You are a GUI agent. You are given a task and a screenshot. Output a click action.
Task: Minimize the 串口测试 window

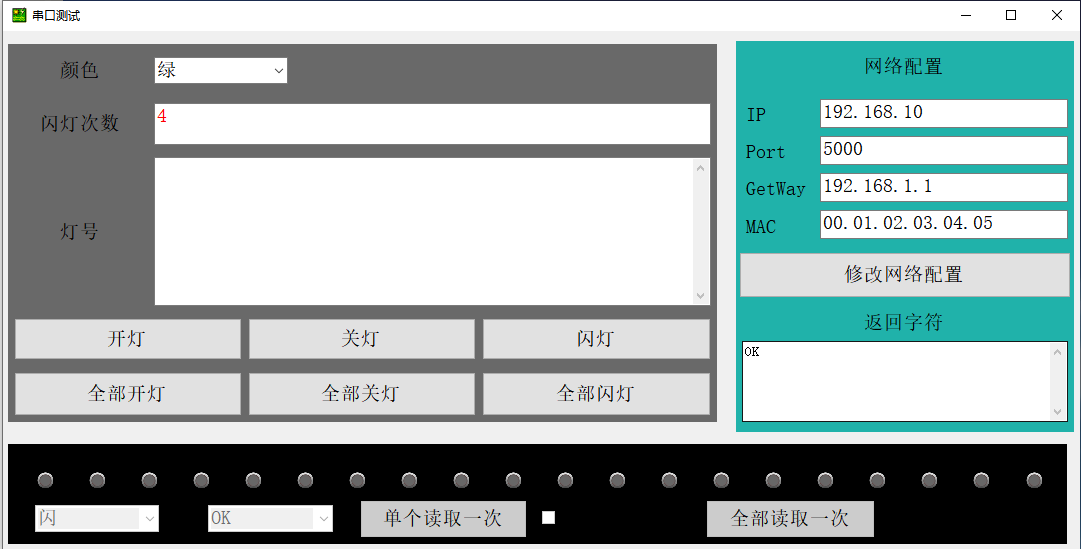click(966, 15)
